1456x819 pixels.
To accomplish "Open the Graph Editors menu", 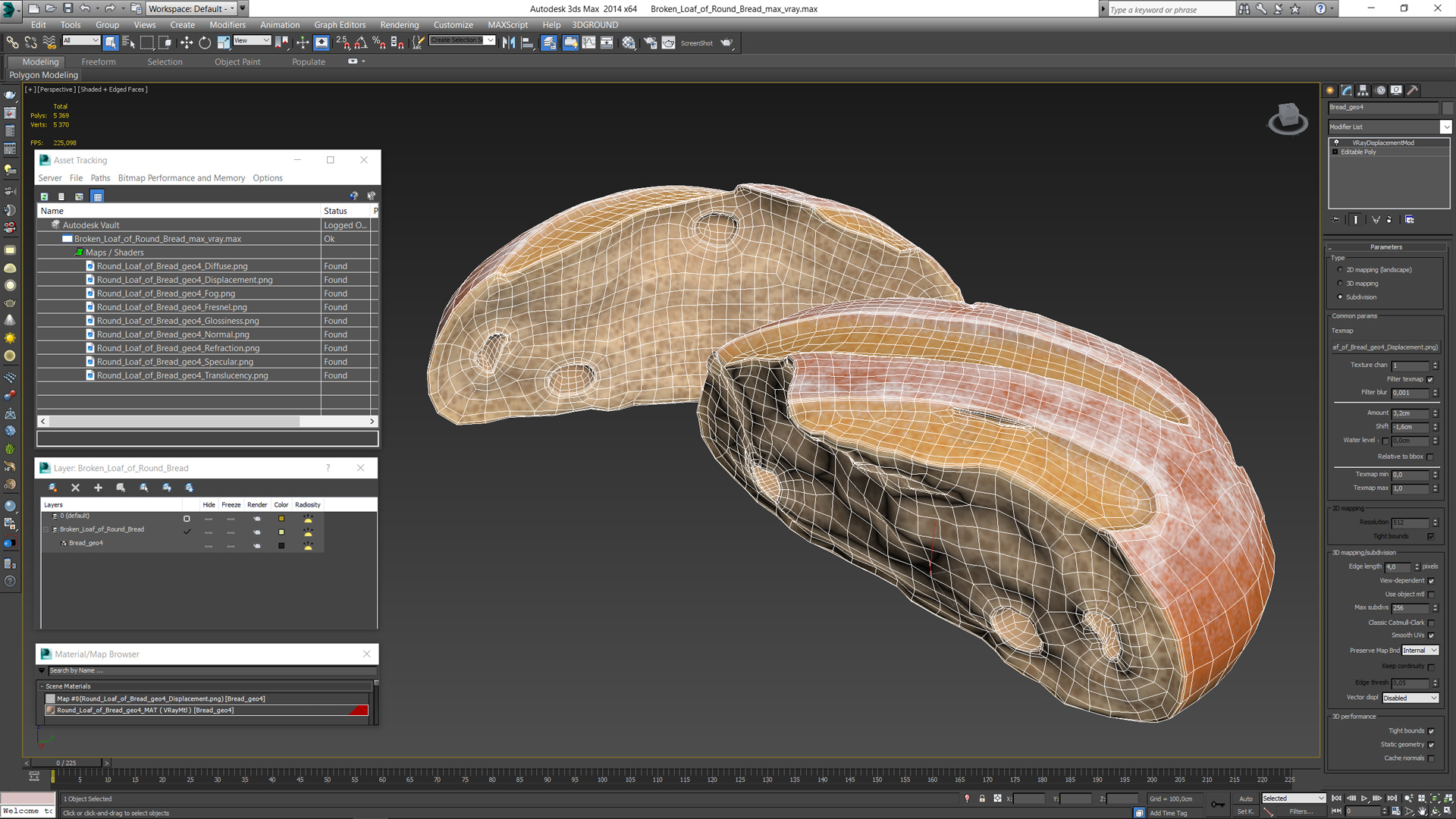I will pos(340,25).
